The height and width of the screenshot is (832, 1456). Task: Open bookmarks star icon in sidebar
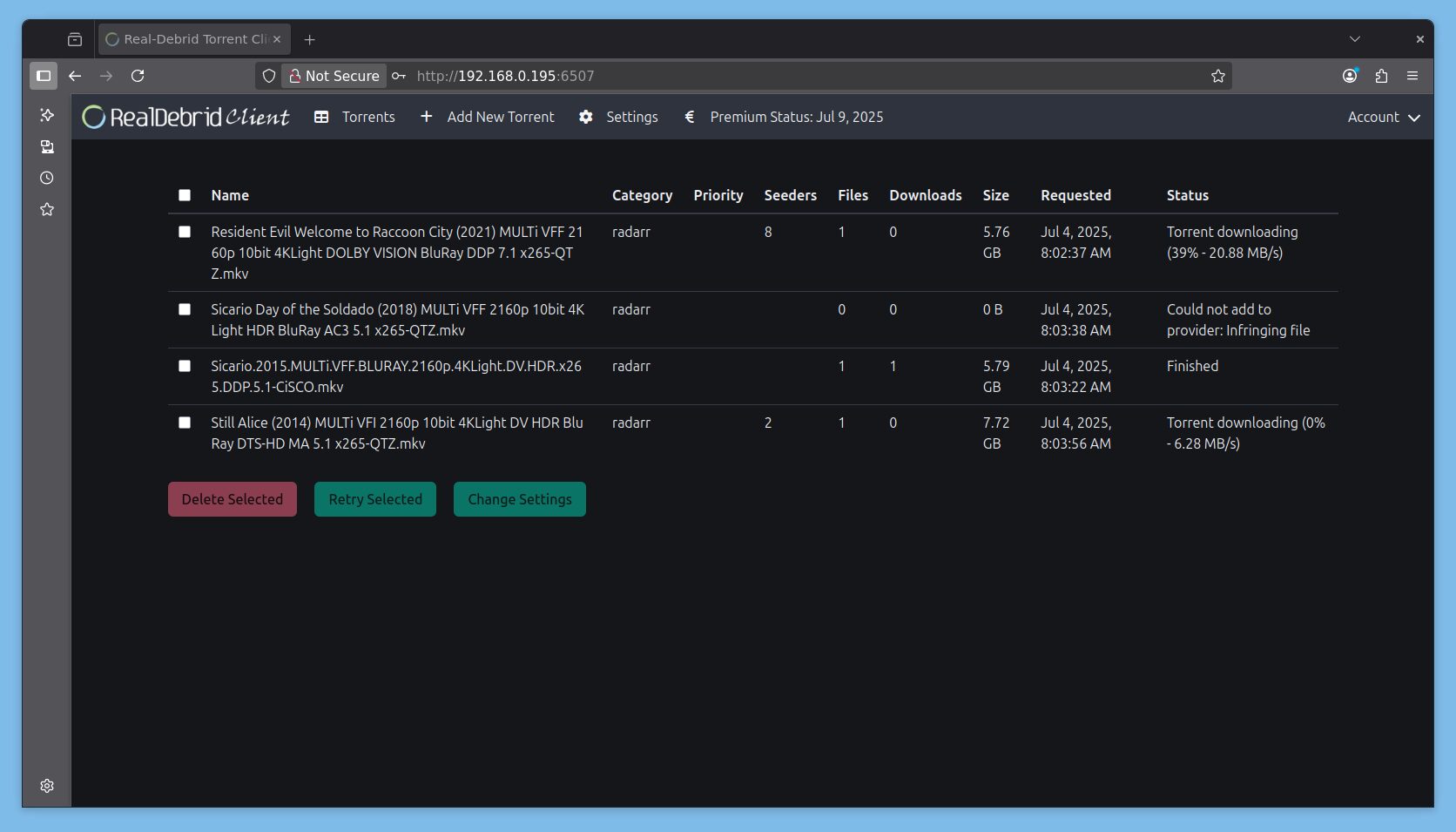pos(47,209)
